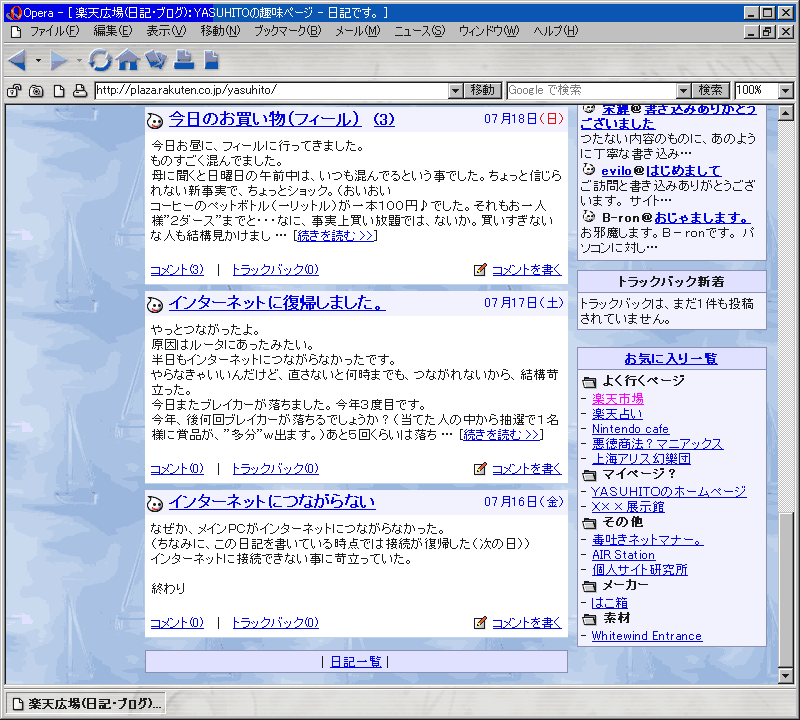This screenshot has width=800, height=720.
Task: Click folder icon next to マイページ？
Action: 589,475
